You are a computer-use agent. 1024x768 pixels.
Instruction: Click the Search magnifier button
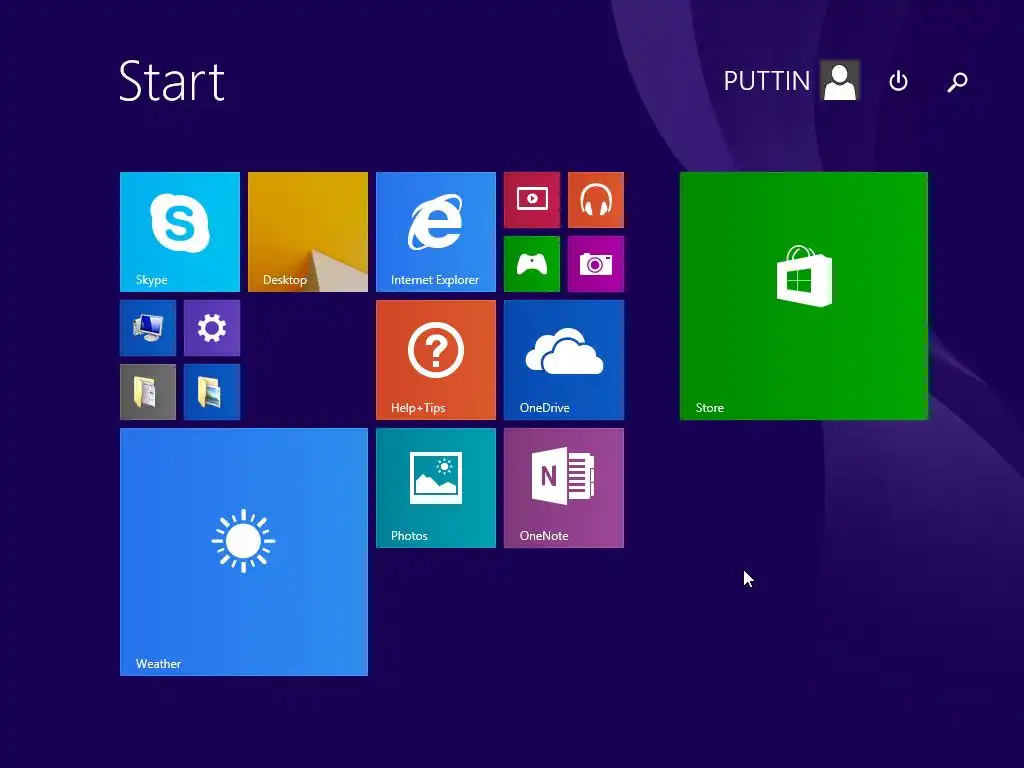coord(957,82)
